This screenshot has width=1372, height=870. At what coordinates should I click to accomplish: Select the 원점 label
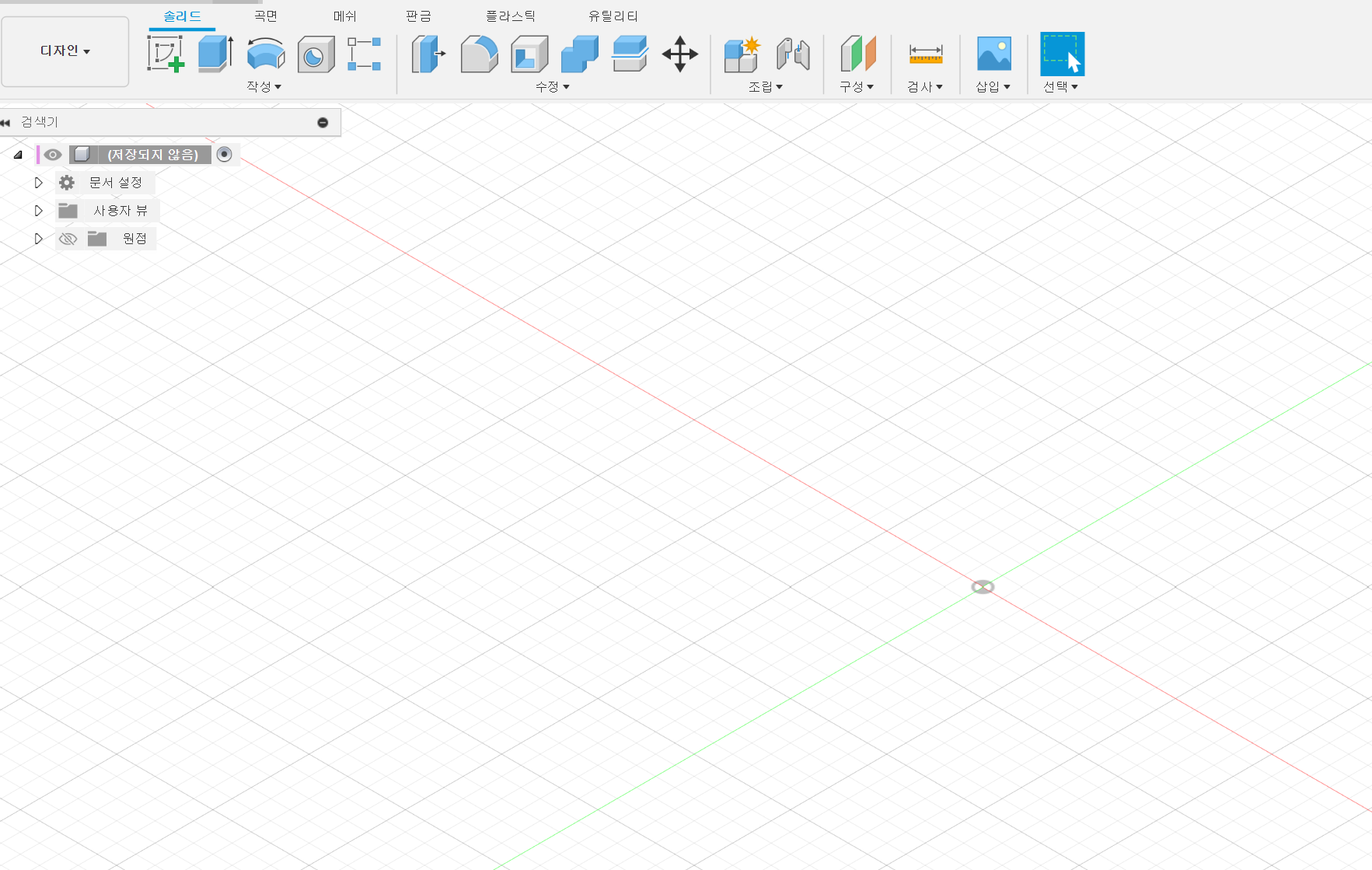point(134,239)
